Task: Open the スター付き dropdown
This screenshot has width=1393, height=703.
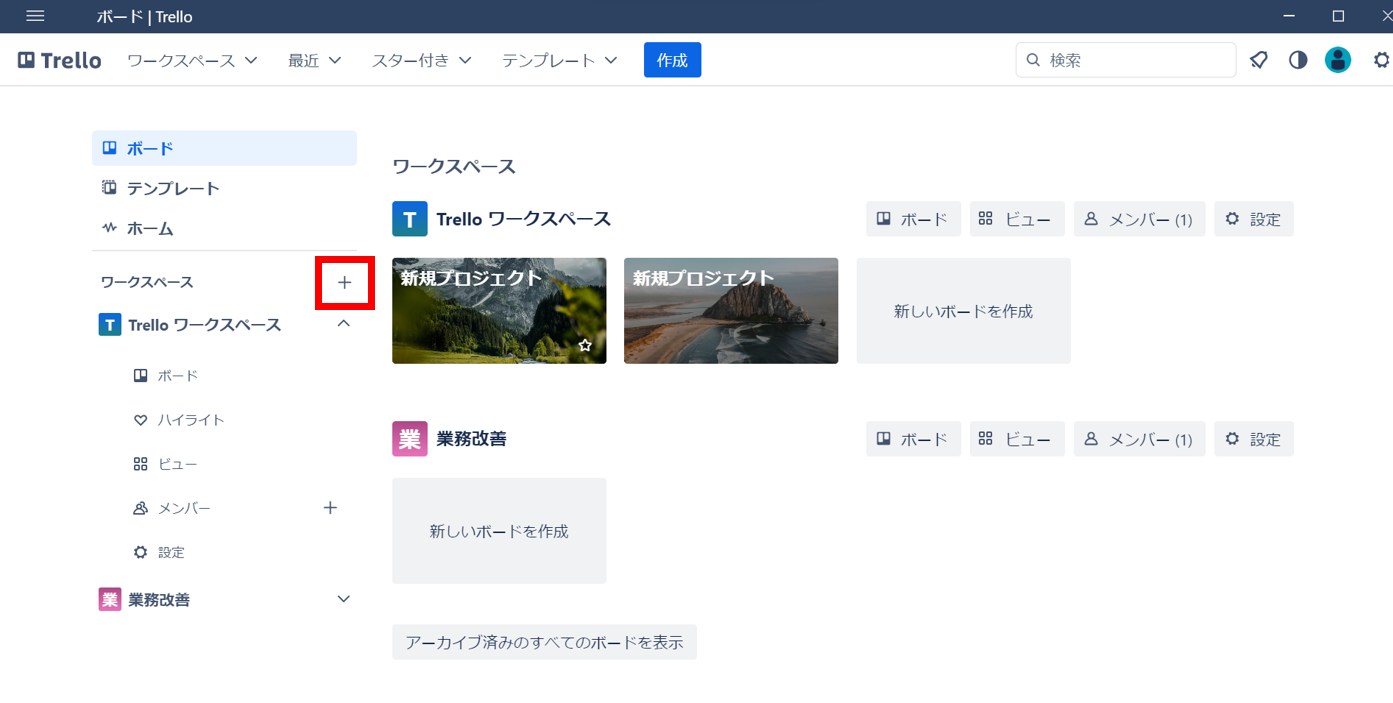Action: pyautogui.click(x=422, y=59)
